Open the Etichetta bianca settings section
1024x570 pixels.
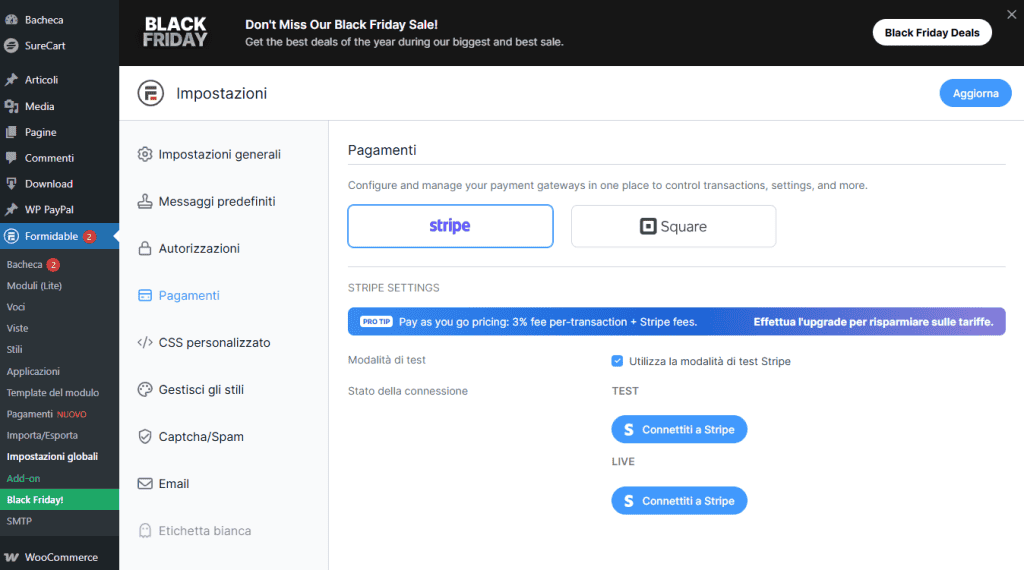[x=204, y=531]
